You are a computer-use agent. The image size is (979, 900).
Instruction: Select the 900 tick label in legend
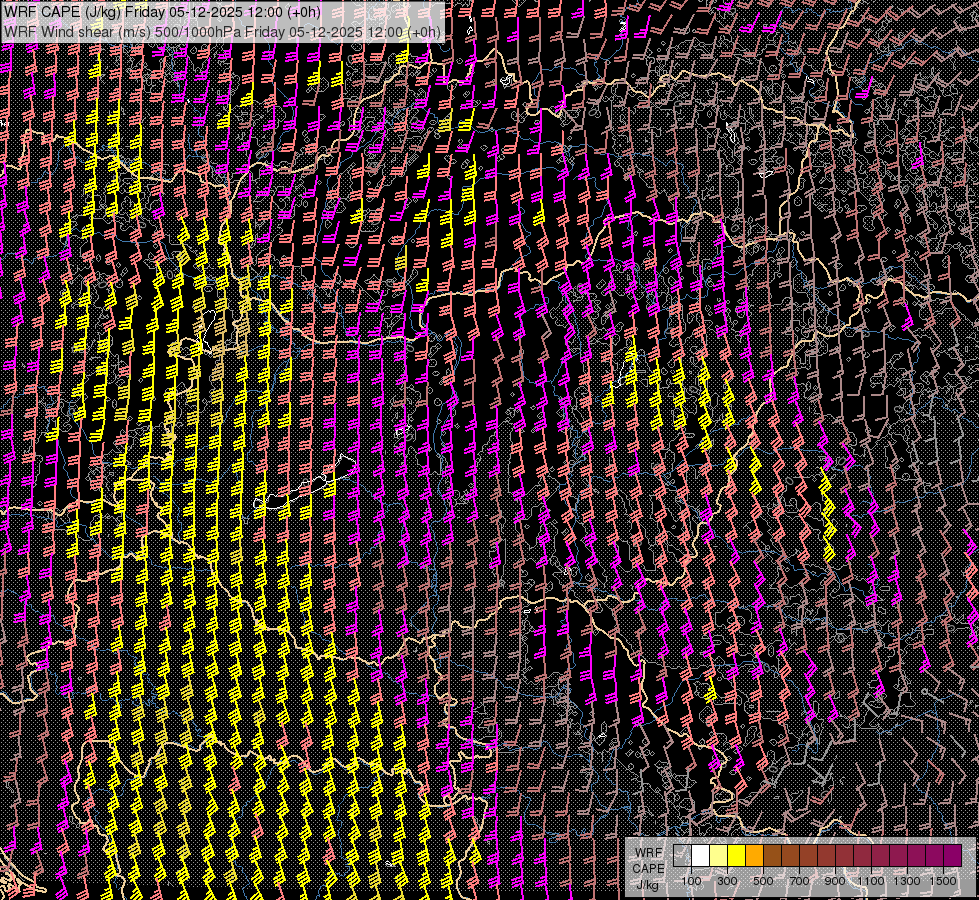835,881
